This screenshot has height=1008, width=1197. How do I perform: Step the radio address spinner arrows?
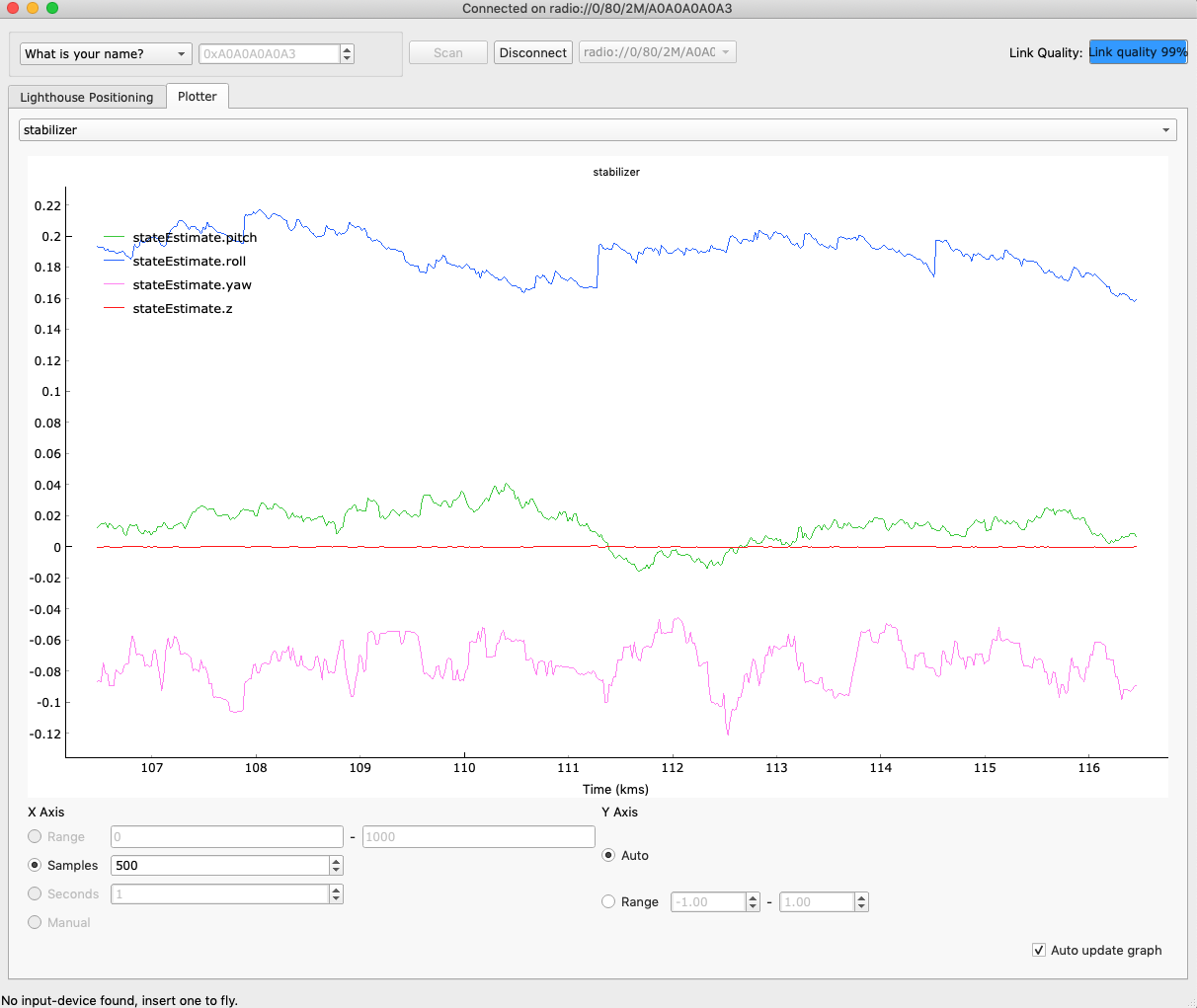coord(347,53)
